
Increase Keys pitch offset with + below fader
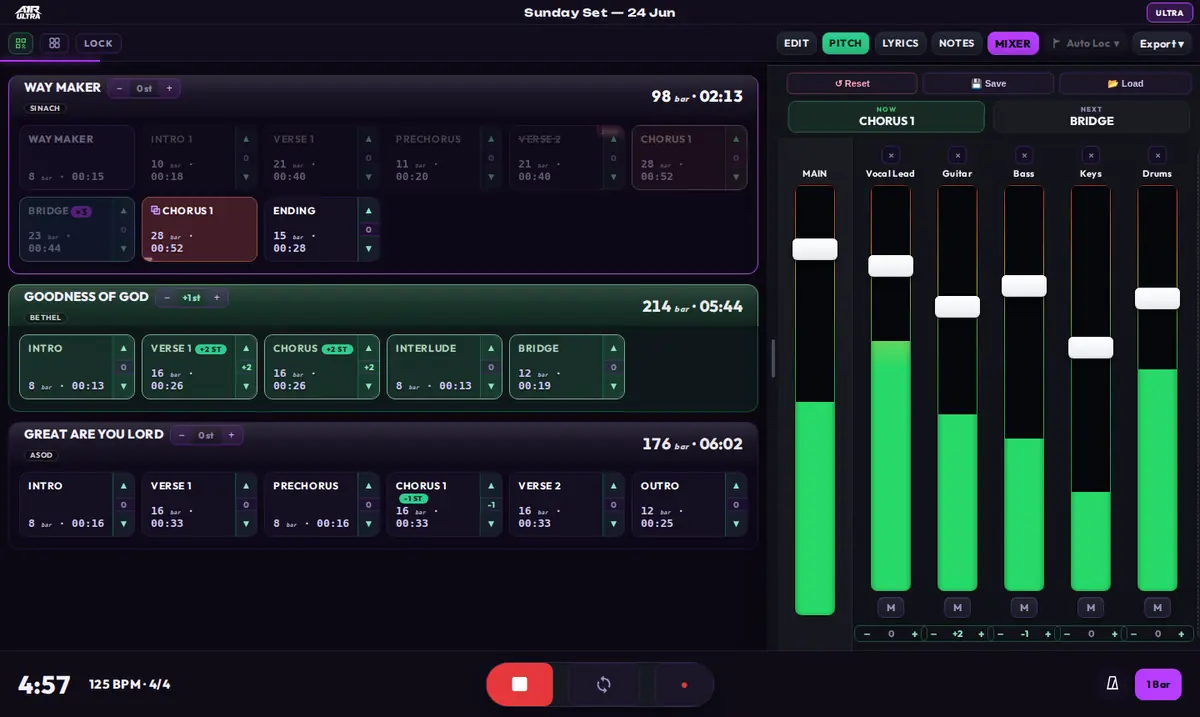[1114, 634]
